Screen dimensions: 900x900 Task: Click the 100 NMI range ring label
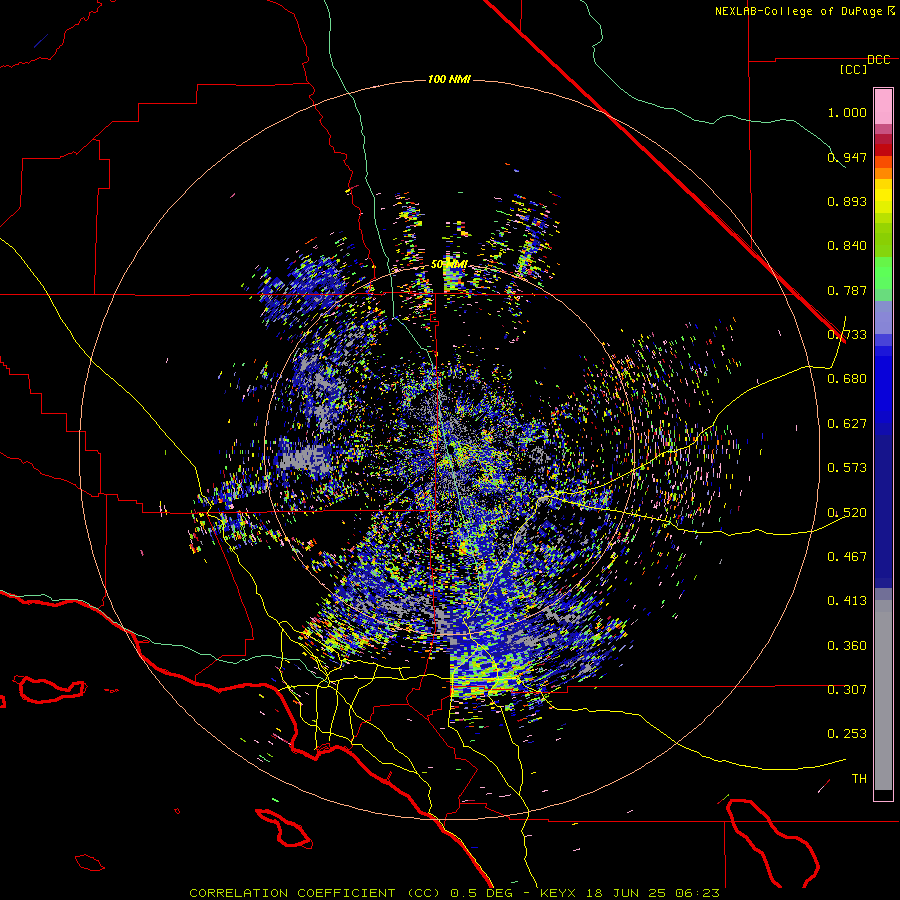pyautogui.click(x=449, y=79)
